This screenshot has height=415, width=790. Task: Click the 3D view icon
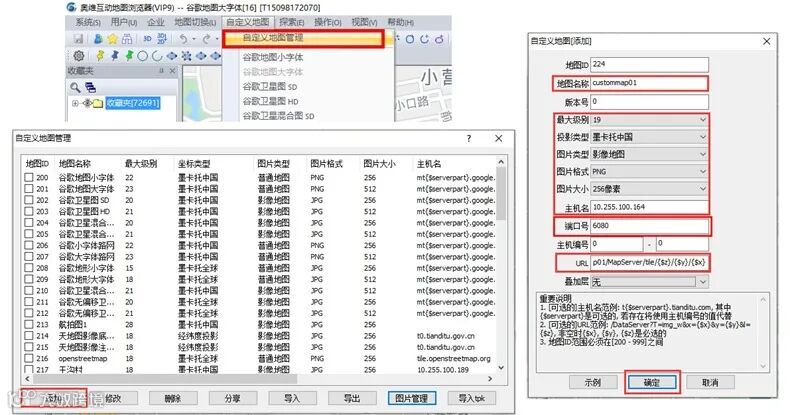coord(147,39)
